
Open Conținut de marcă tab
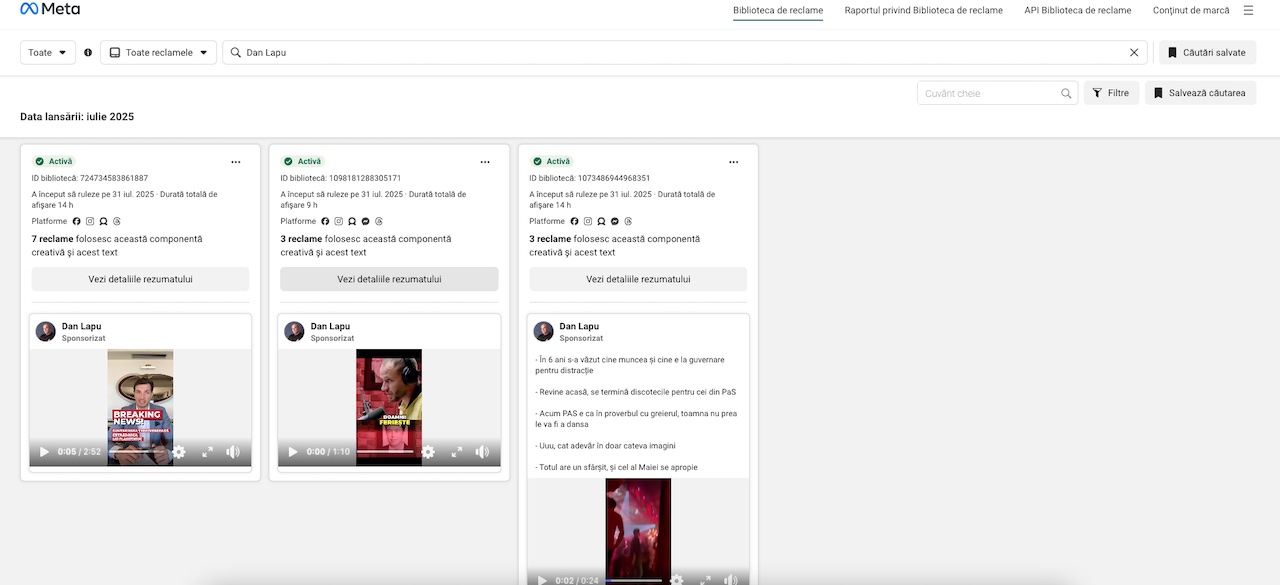click(x=1191, y=10)
